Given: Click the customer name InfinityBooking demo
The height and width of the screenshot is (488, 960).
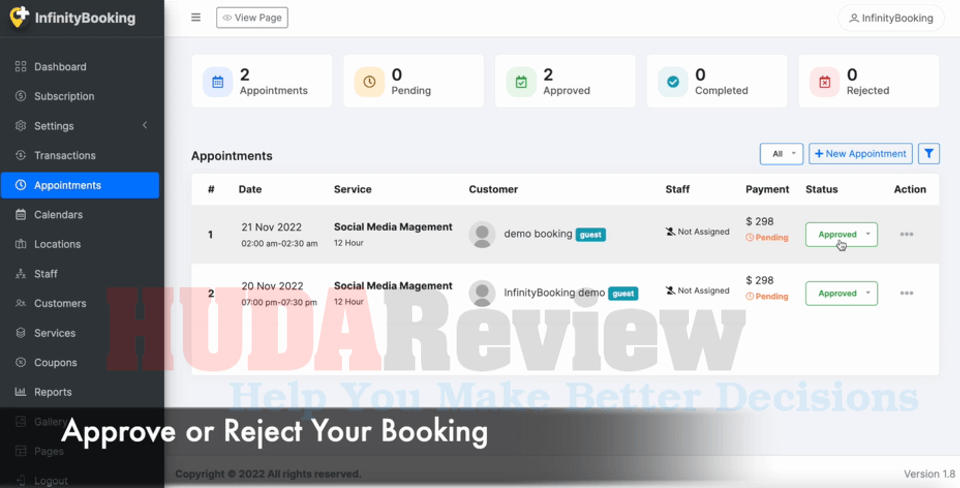Looking at the screenshot, I should [x=555, y=293].
